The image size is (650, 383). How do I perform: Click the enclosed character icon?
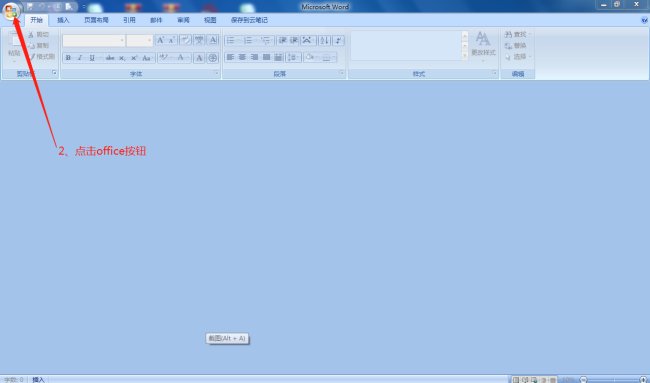point(213,58)
